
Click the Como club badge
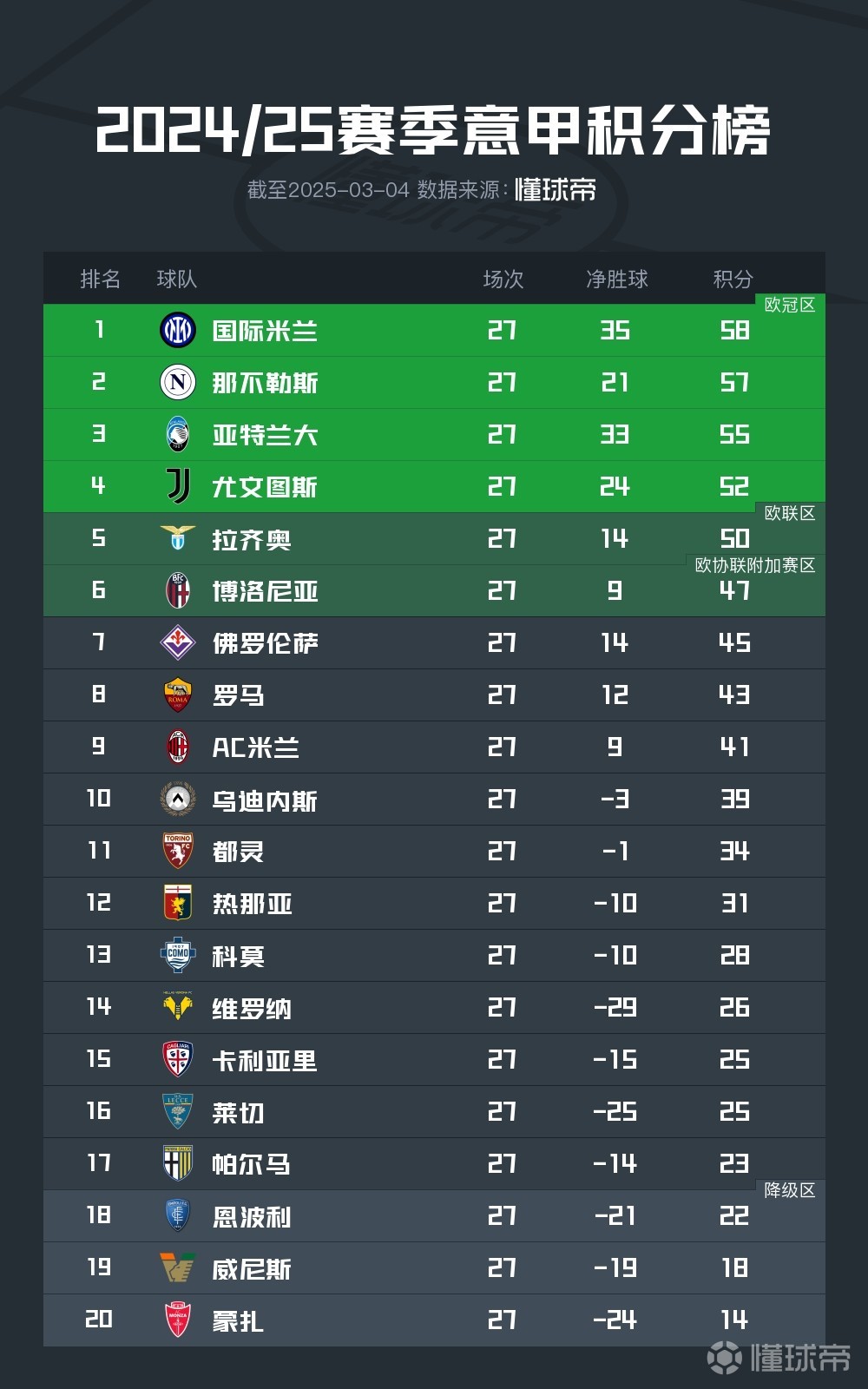coord(178,955)
